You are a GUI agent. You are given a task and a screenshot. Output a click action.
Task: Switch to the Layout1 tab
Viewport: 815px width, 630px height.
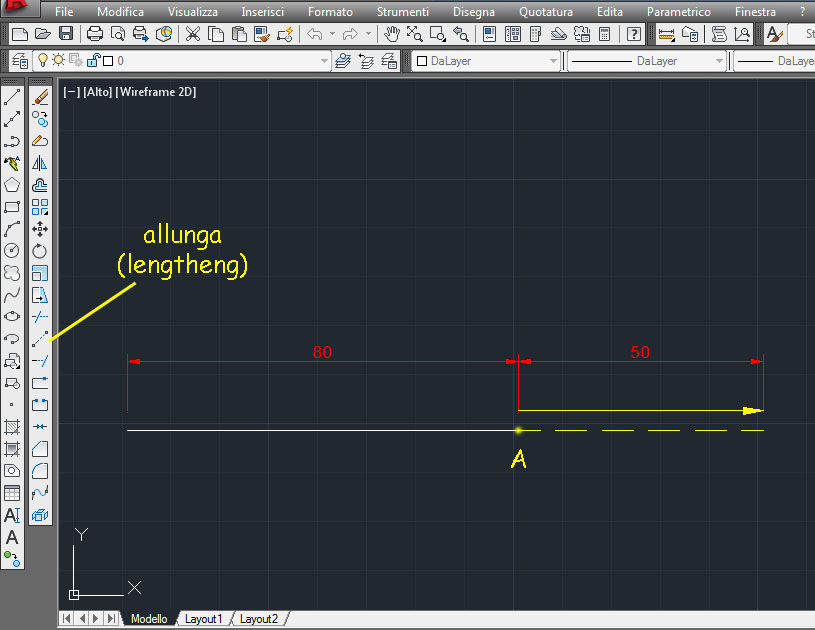[203, 619]
